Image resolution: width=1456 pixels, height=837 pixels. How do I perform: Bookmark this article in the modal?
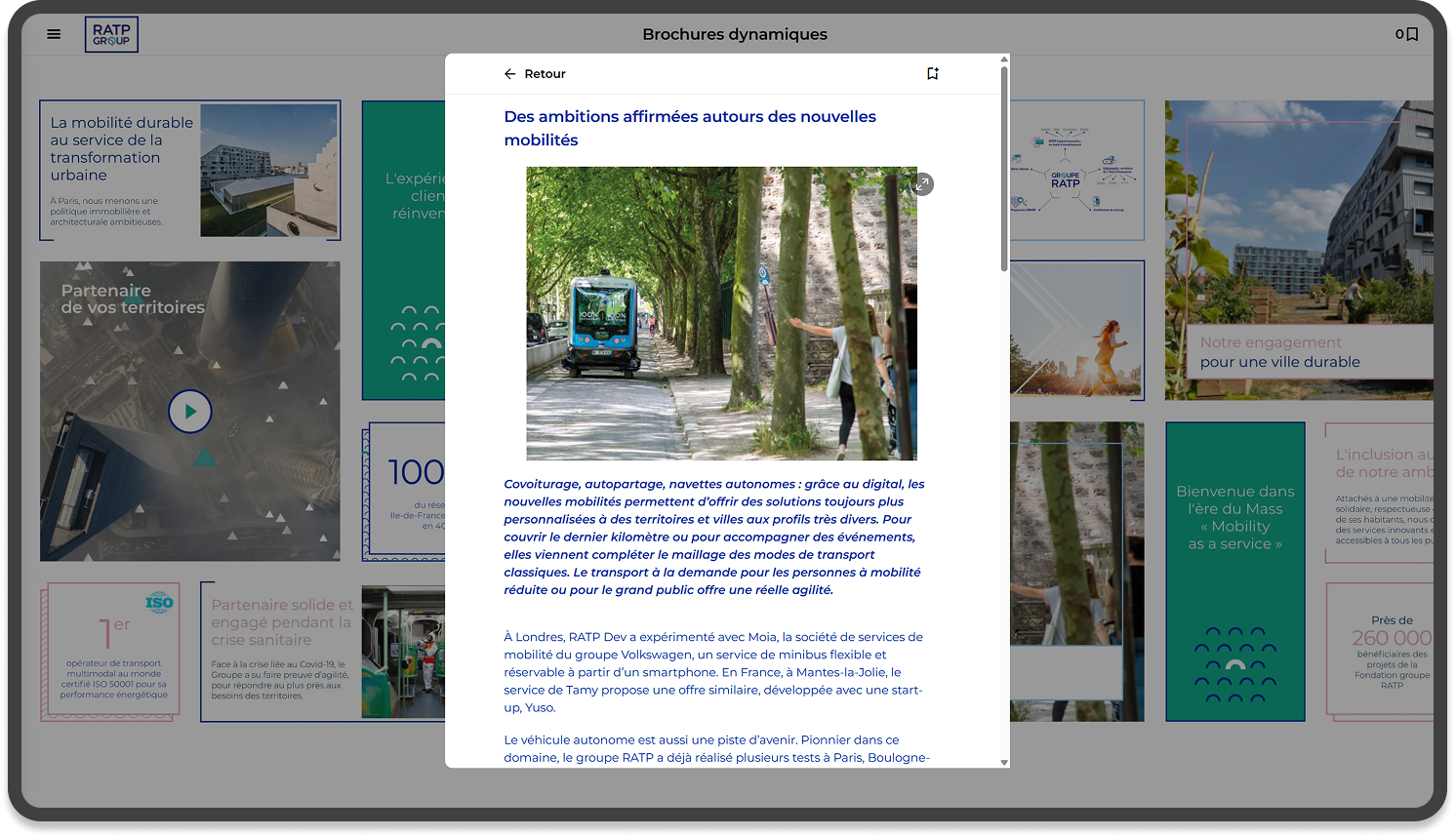(x=932, y=74)
